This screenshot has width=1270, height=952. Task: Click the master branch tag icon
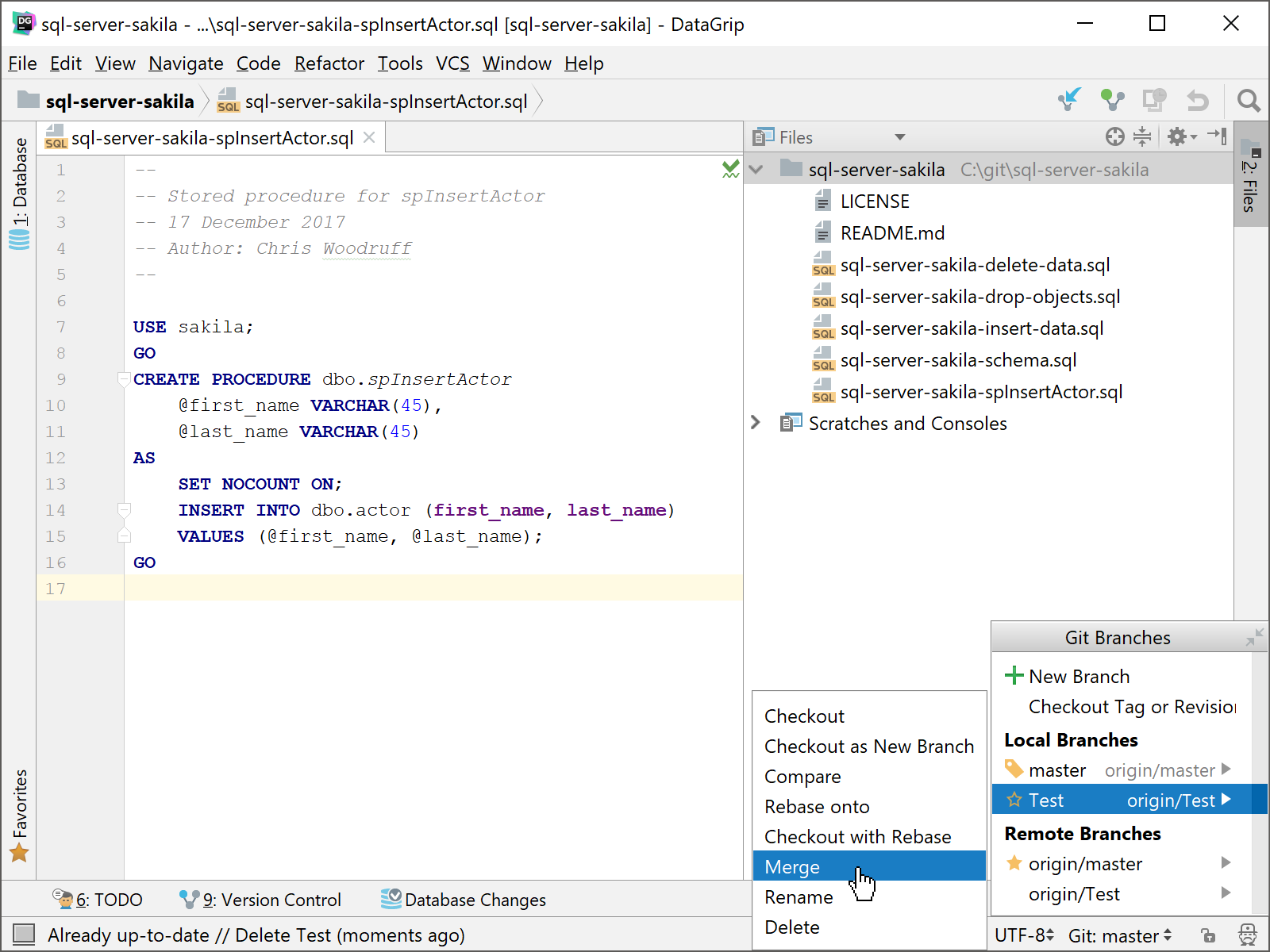pos(1014,769)
